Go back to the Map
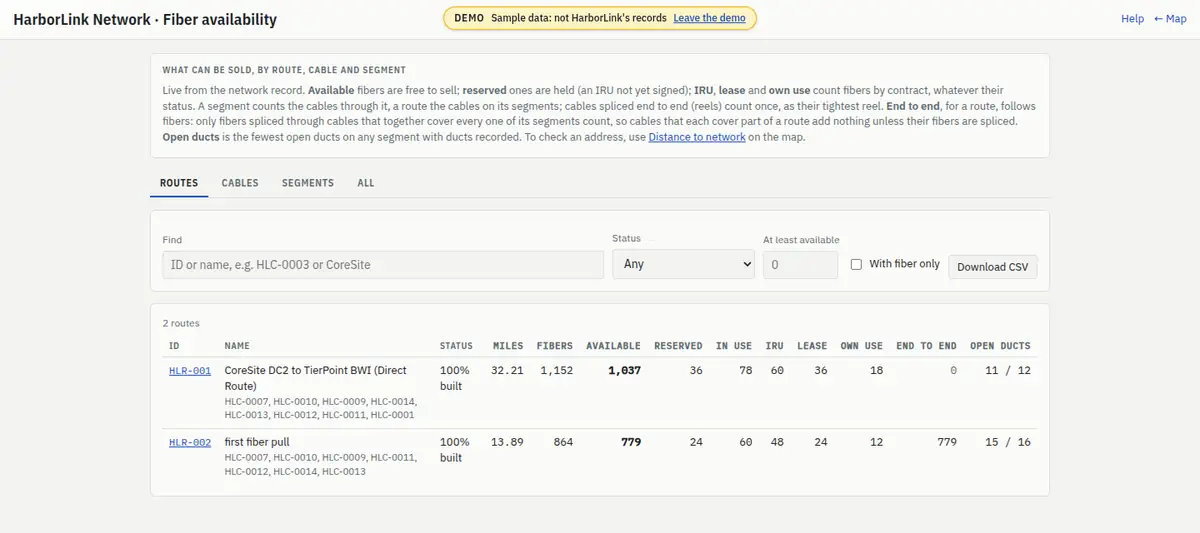Screen dimensions: 1200x533 [x=1170, y=19]
